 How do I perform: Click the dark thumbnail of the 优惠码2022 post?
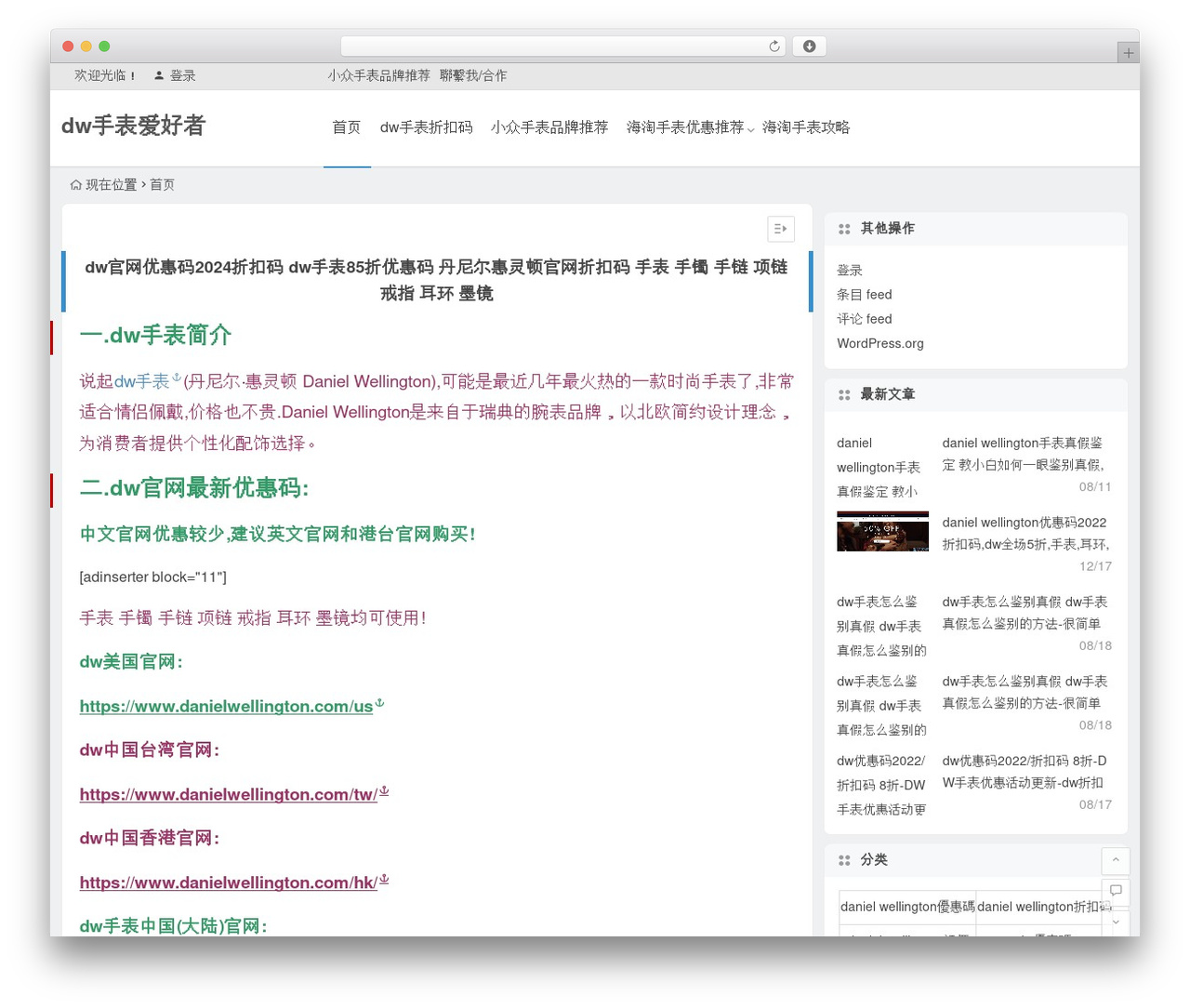(x=883, y=531)
